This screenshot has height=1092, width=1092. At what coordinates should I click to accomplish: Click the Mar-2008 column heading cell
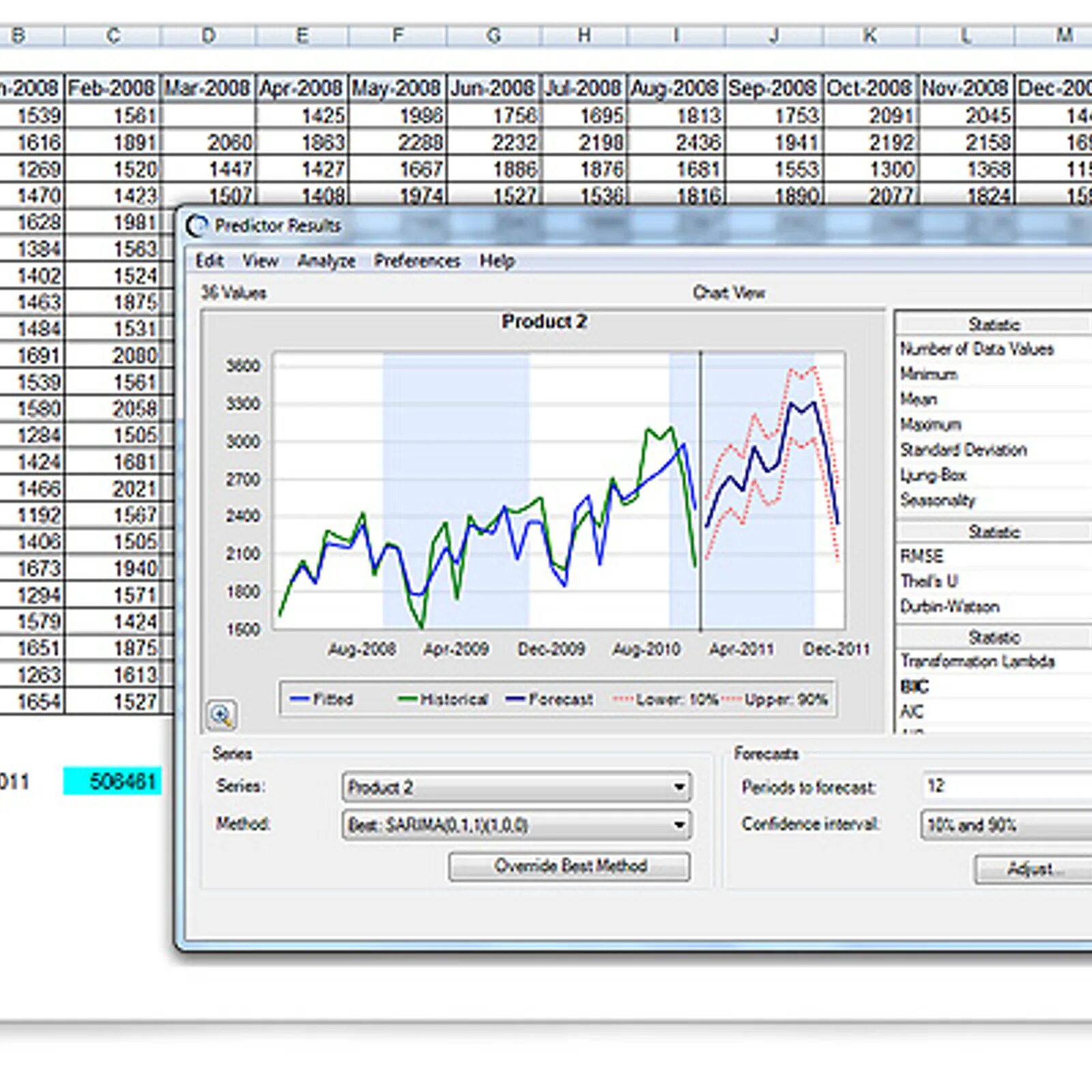tap(208, 88)
